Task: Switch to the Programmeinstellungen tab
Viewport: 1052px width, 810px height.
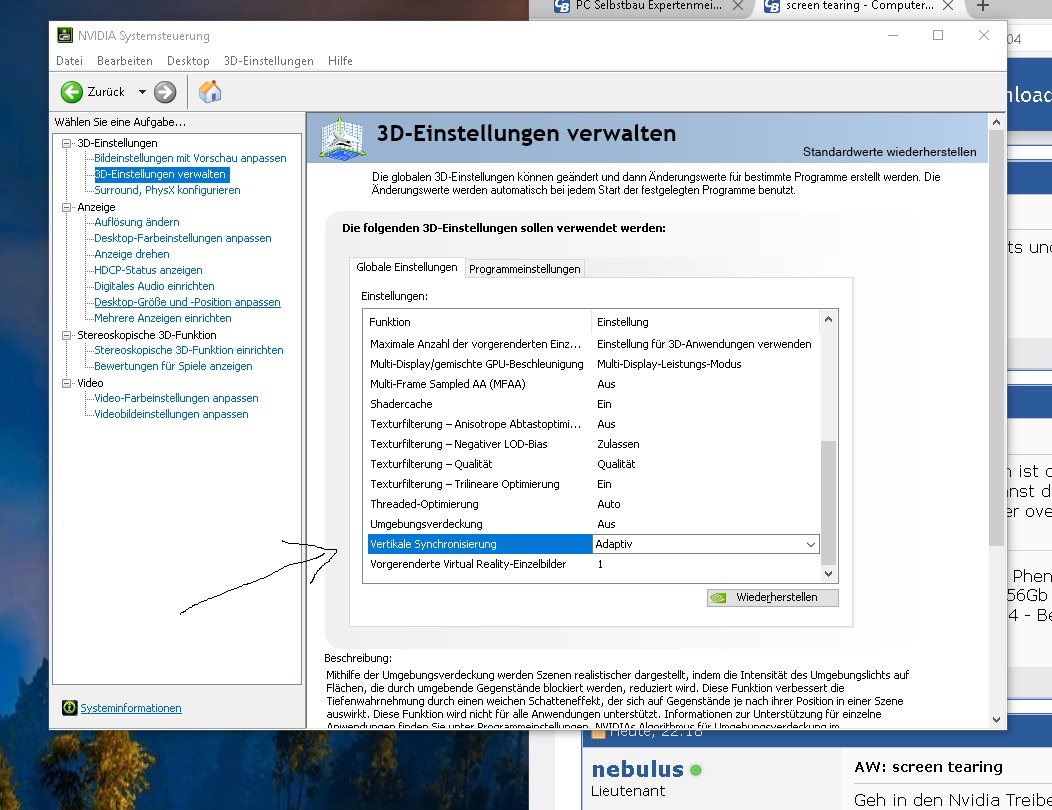Action: [x=525, y=269]
